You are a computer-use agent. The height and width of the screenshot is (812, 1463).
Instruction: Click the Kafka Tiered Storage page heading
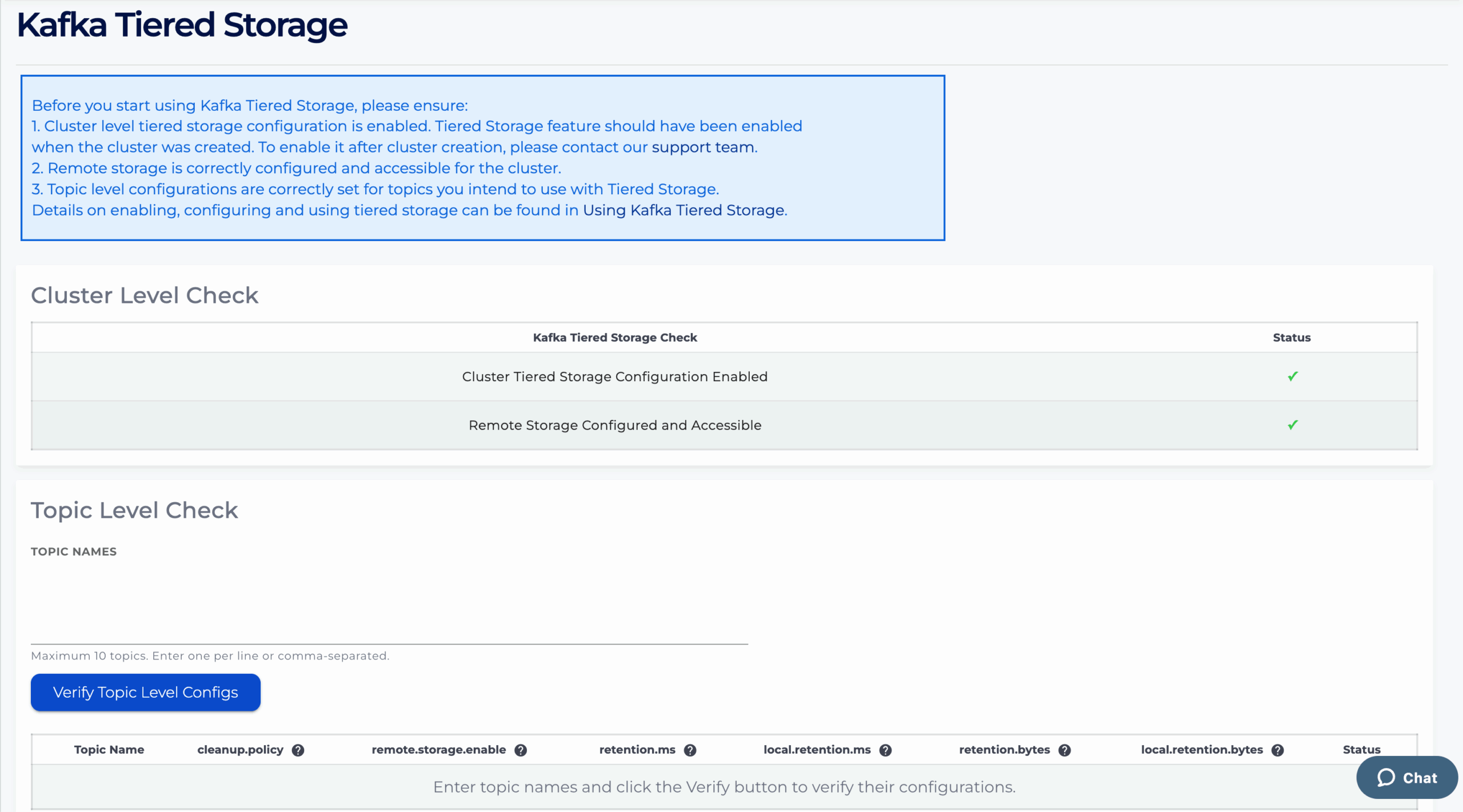point(182,26)
